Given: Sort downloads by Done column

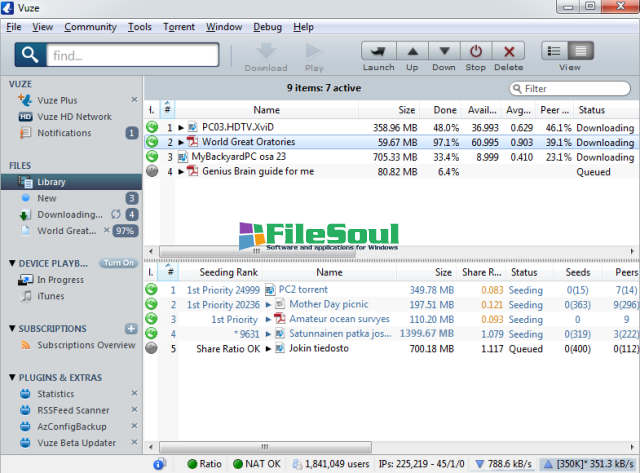Looking at the screenshot, I should coord(442,110).
